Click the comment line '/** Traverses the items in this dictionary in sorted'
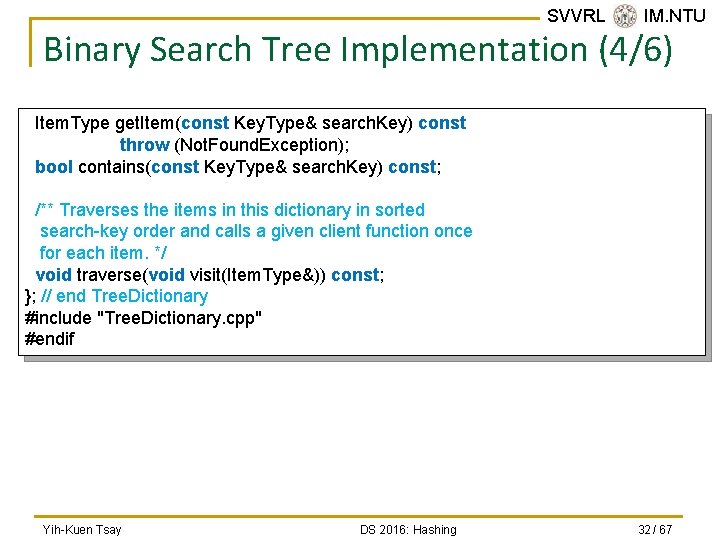Image resolution: width=720 pixels, height=540 pixels. 230,210
